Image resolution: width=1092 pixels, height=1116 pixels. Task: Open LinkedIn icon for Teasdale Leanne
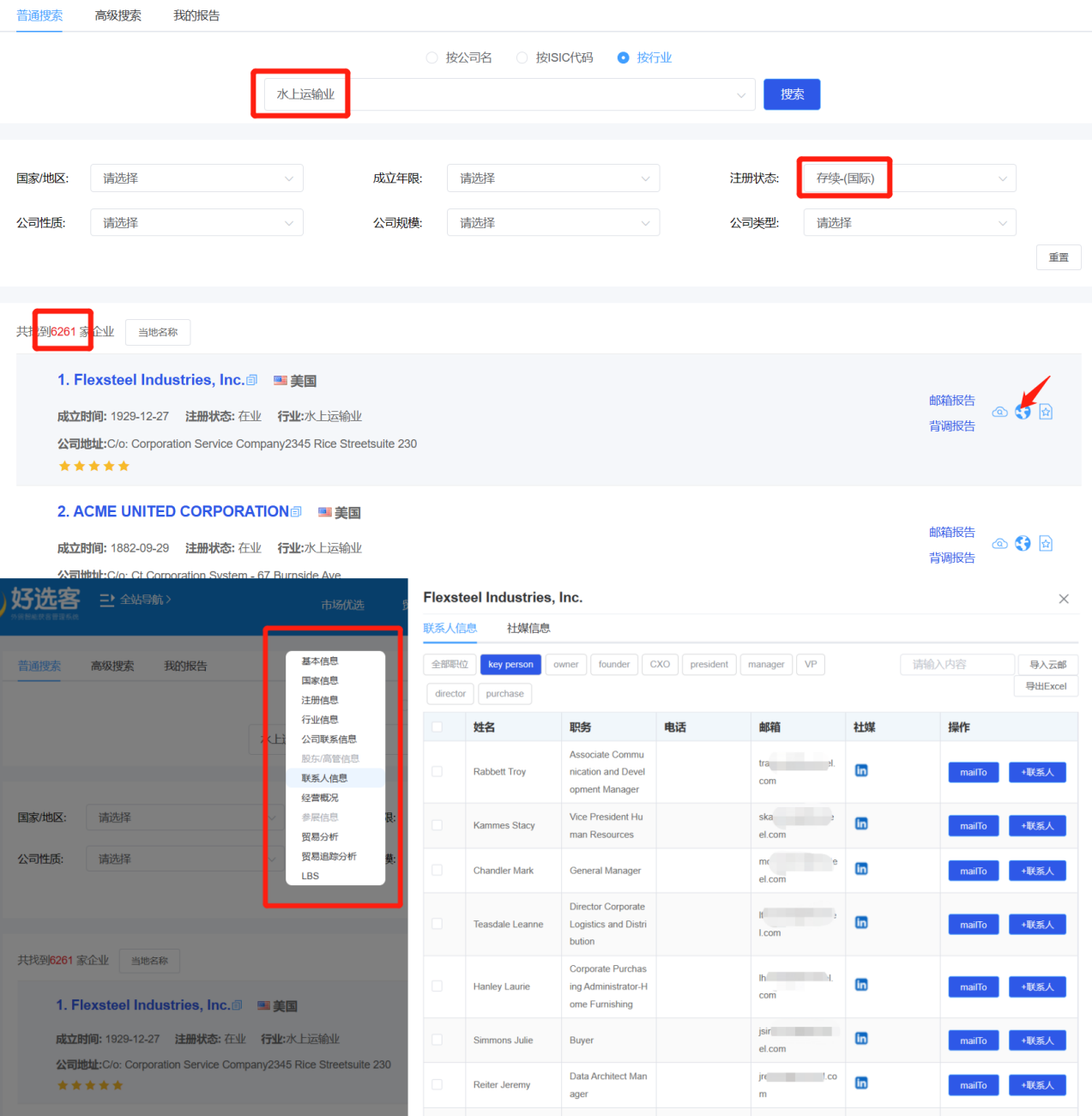(x=861, y=922)
